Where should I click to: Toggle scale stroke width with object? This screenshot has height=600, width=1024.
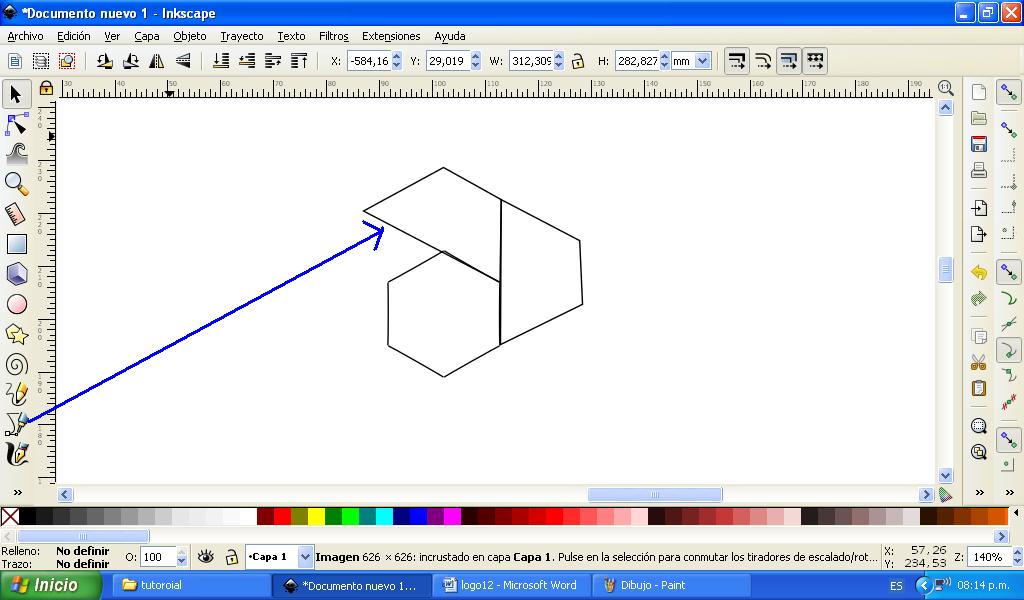pos(737,61)
